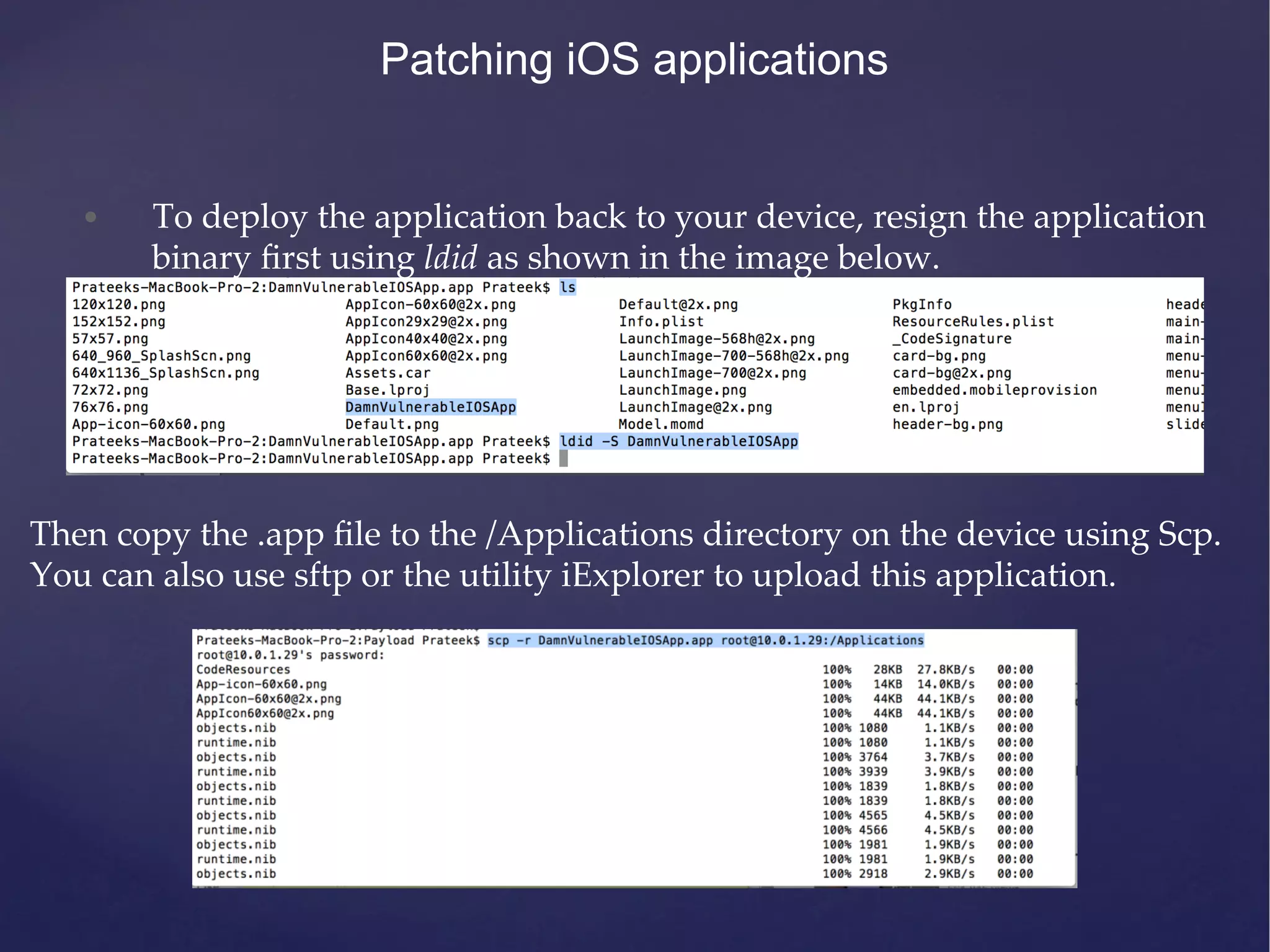Click the '4565' byte count value
Image resolution: width=1270 pixels, height=952 pixels.
[x=873, y=816]
